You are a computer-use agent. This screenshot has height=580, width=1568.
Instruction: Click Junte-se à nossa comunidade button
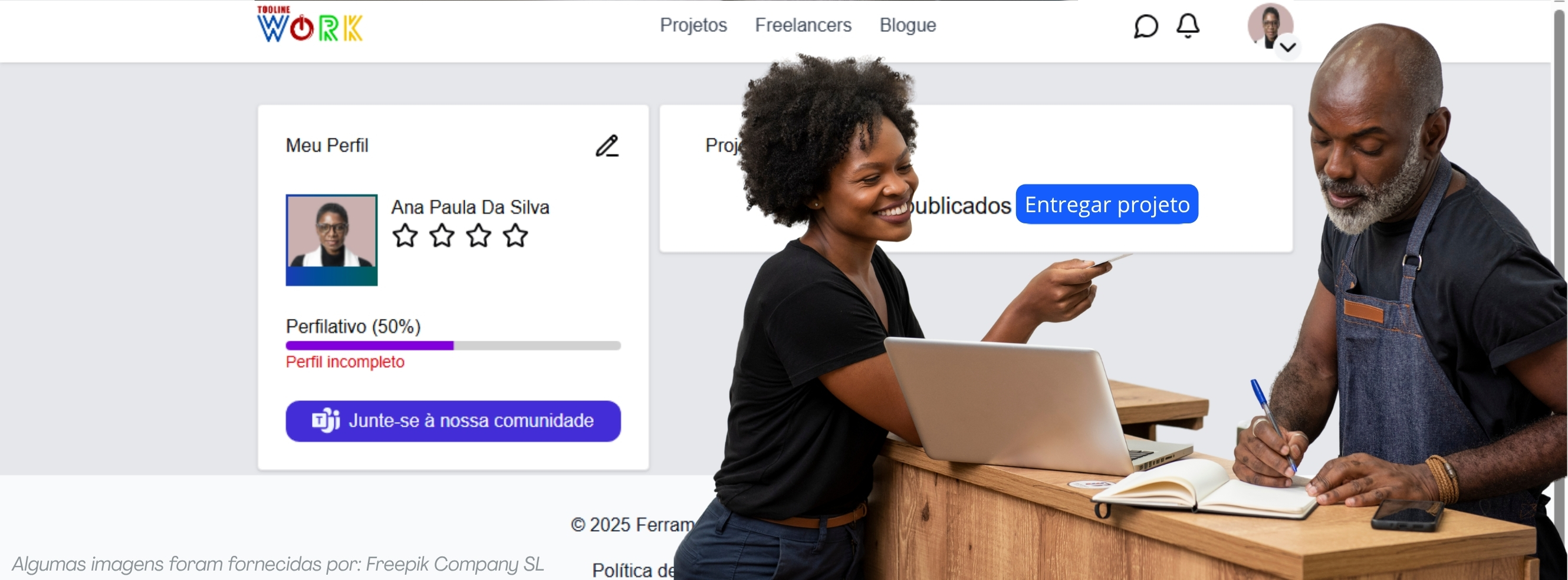[453, 420]
